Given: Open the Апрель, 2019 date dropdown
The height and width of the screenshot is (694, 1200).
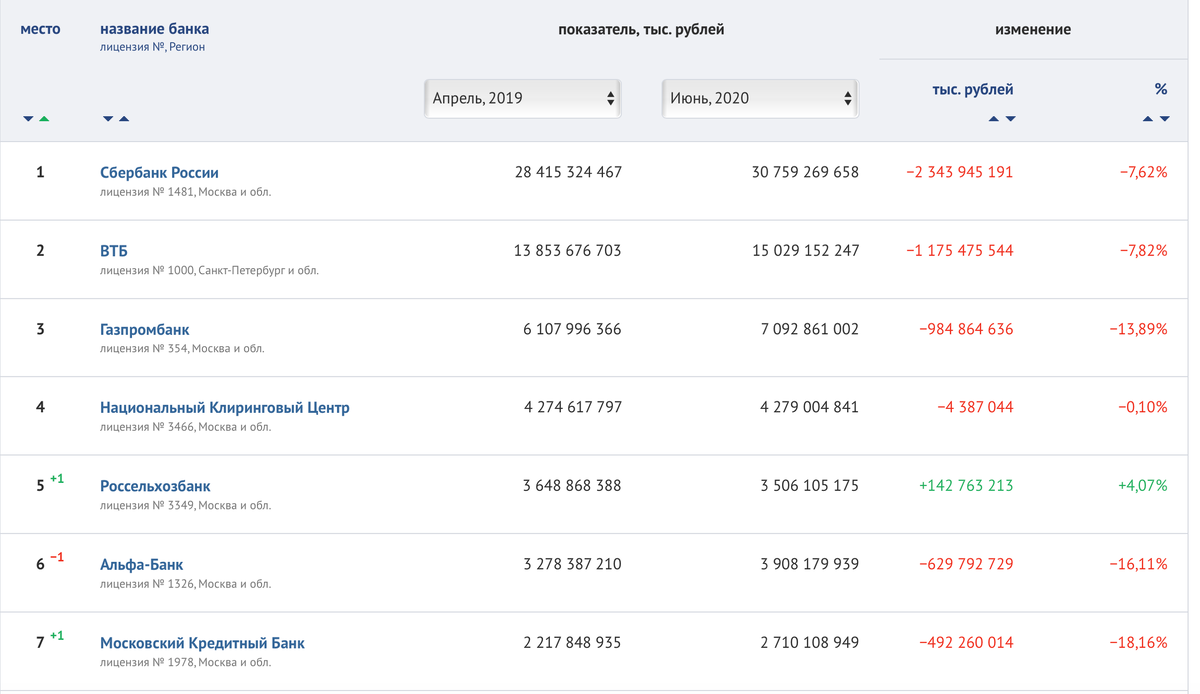Looking at the screenshot, I should [x=523, y=98].
